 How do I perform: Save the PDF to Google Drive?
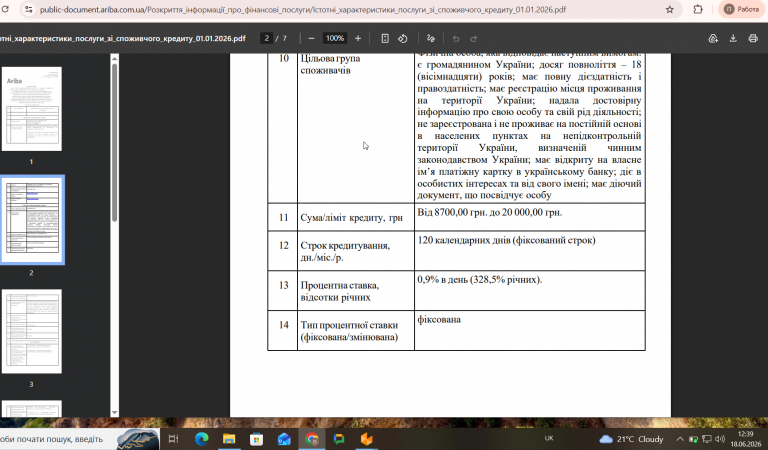pyautogui.click(x=713, y=38)
